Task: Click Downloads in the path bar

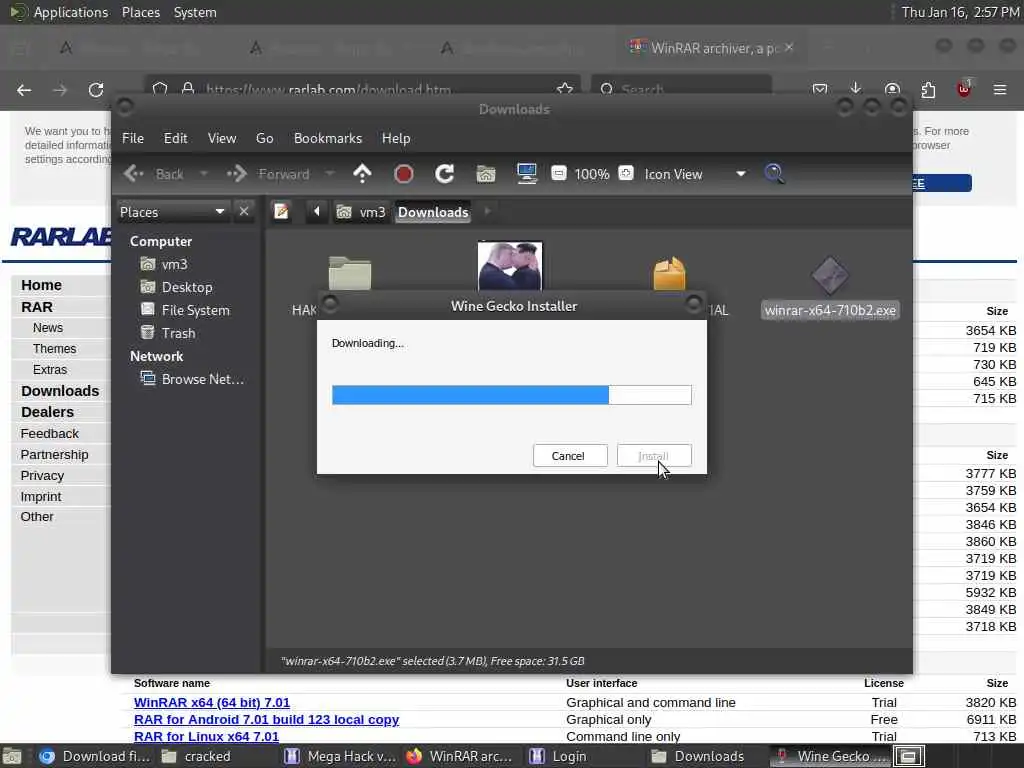Action: tap(433, 212)
